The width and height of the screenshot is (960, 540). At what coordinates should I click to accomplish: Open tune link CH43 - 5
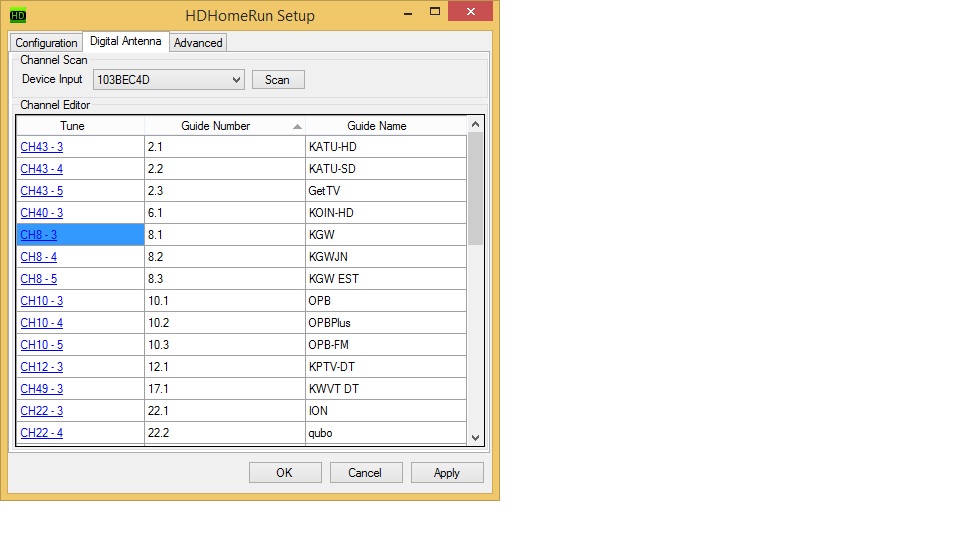pyautogui.click(x=42, y=191)
